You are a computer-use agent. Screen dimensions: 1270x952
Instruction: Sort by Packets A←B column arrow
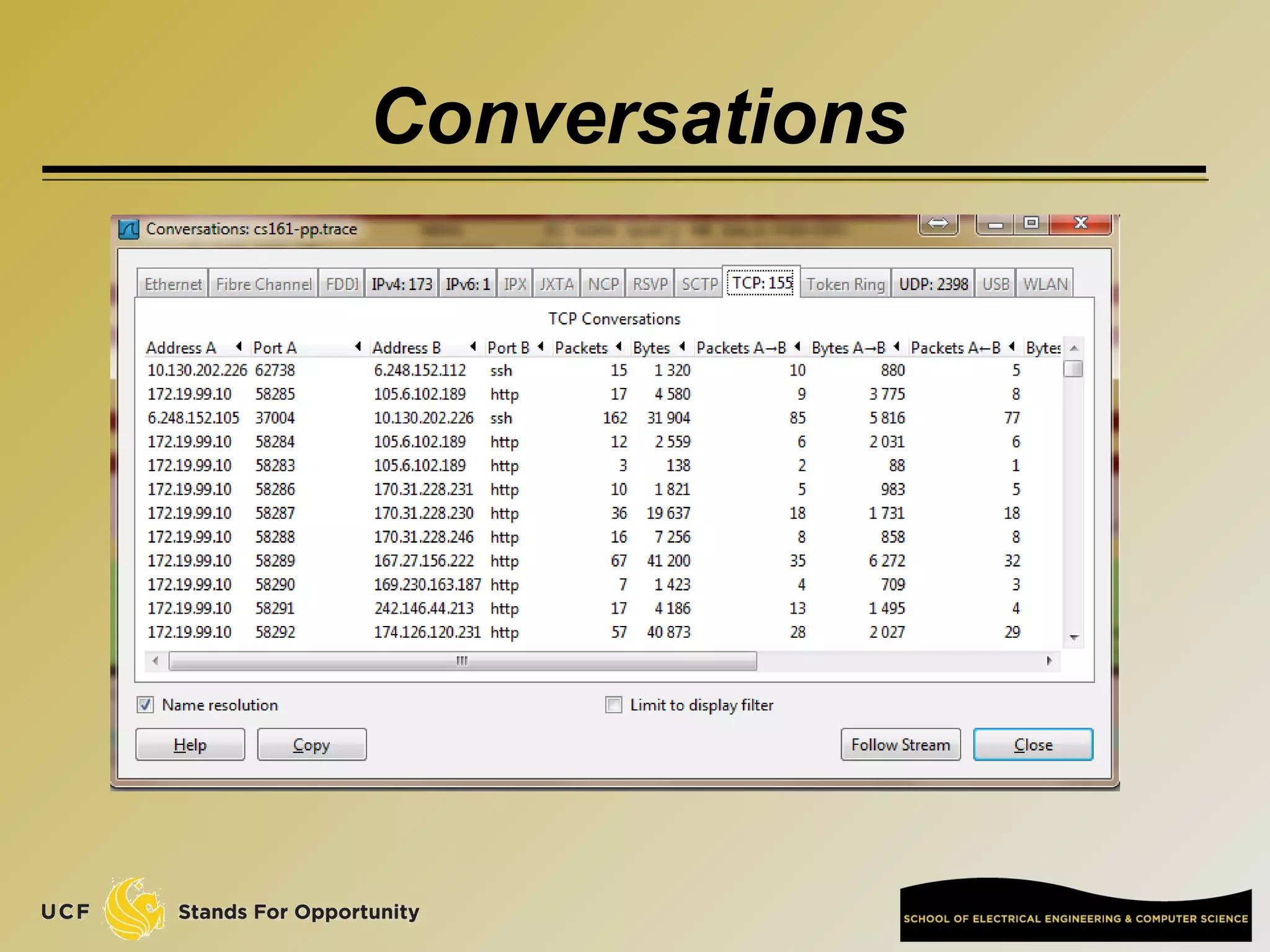[x=1012, y=346]
